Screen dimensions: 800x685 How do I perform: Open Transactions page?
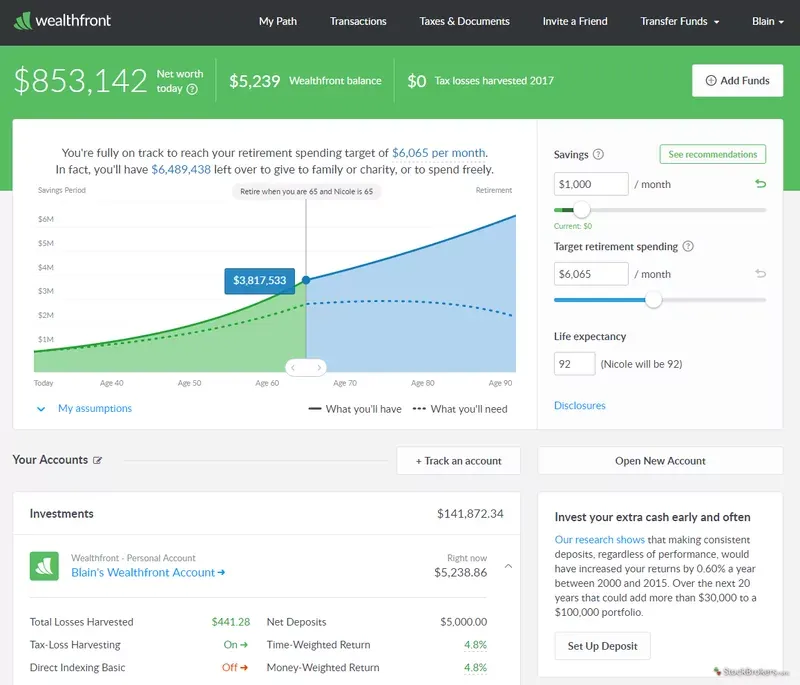point(358,21)
